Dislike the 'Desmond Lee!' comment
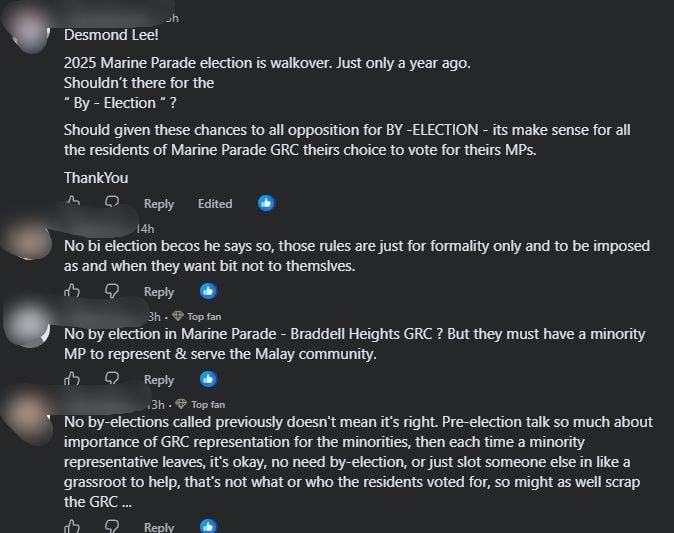 (112, 202)
